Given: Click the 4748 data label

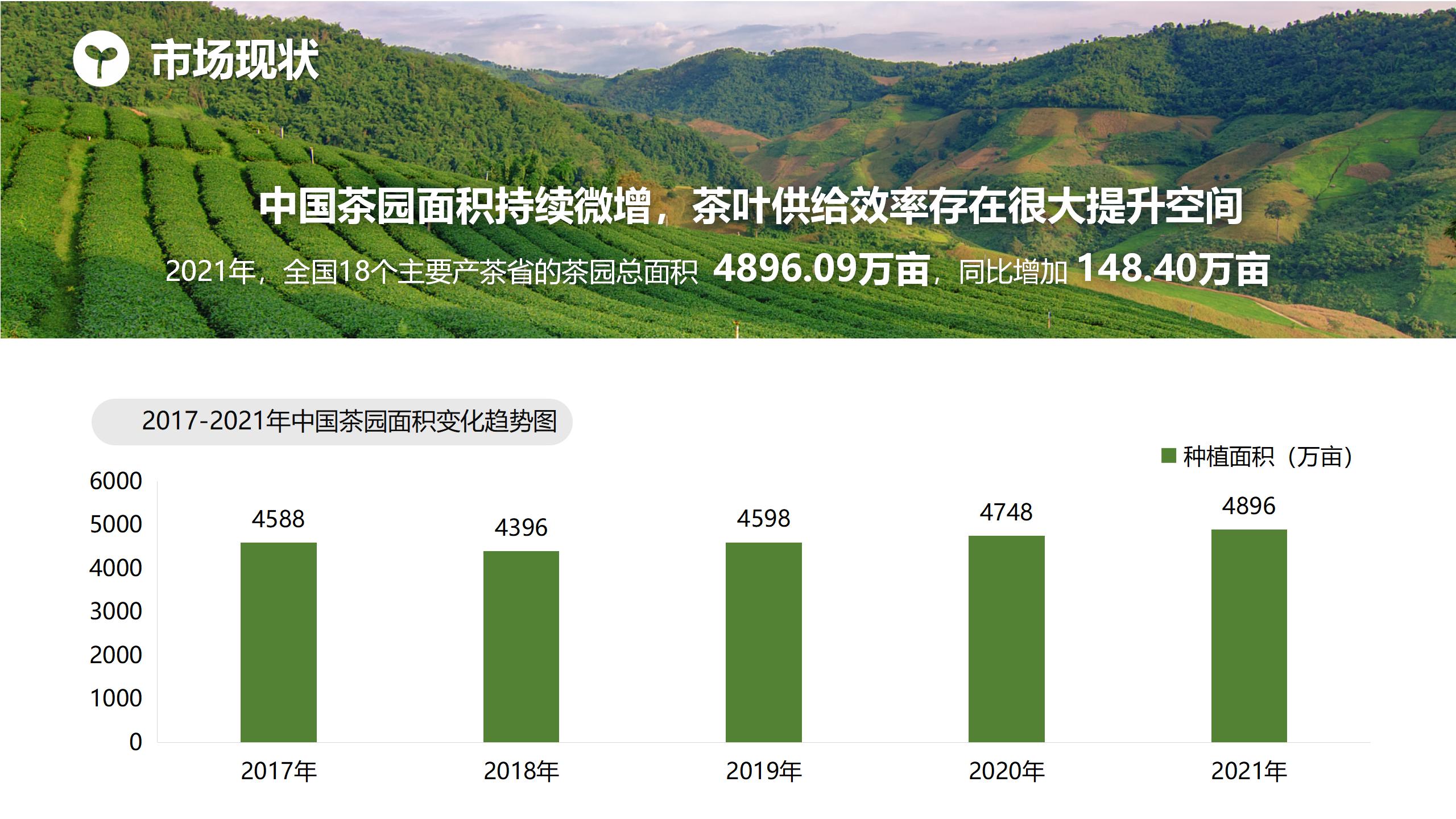Looking at the screenshot, I should 1006,512.
